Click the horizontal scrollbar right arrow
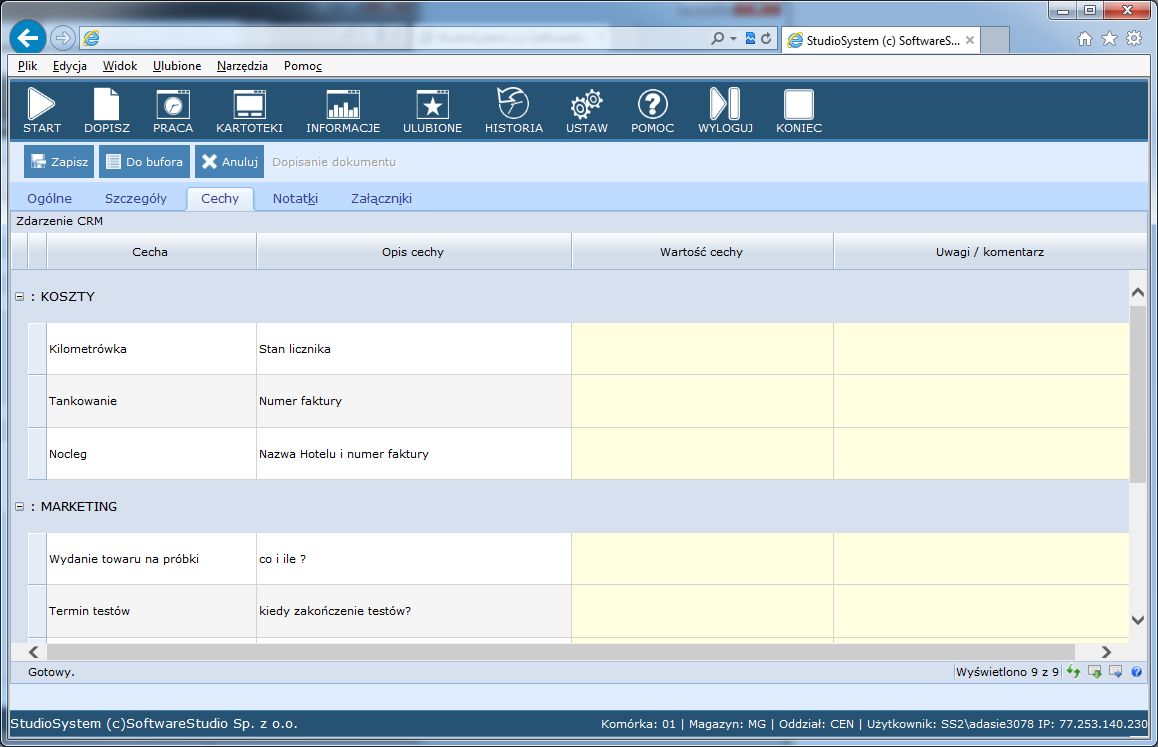Viewport: 1158px width, 747px height. (1106, 652)
